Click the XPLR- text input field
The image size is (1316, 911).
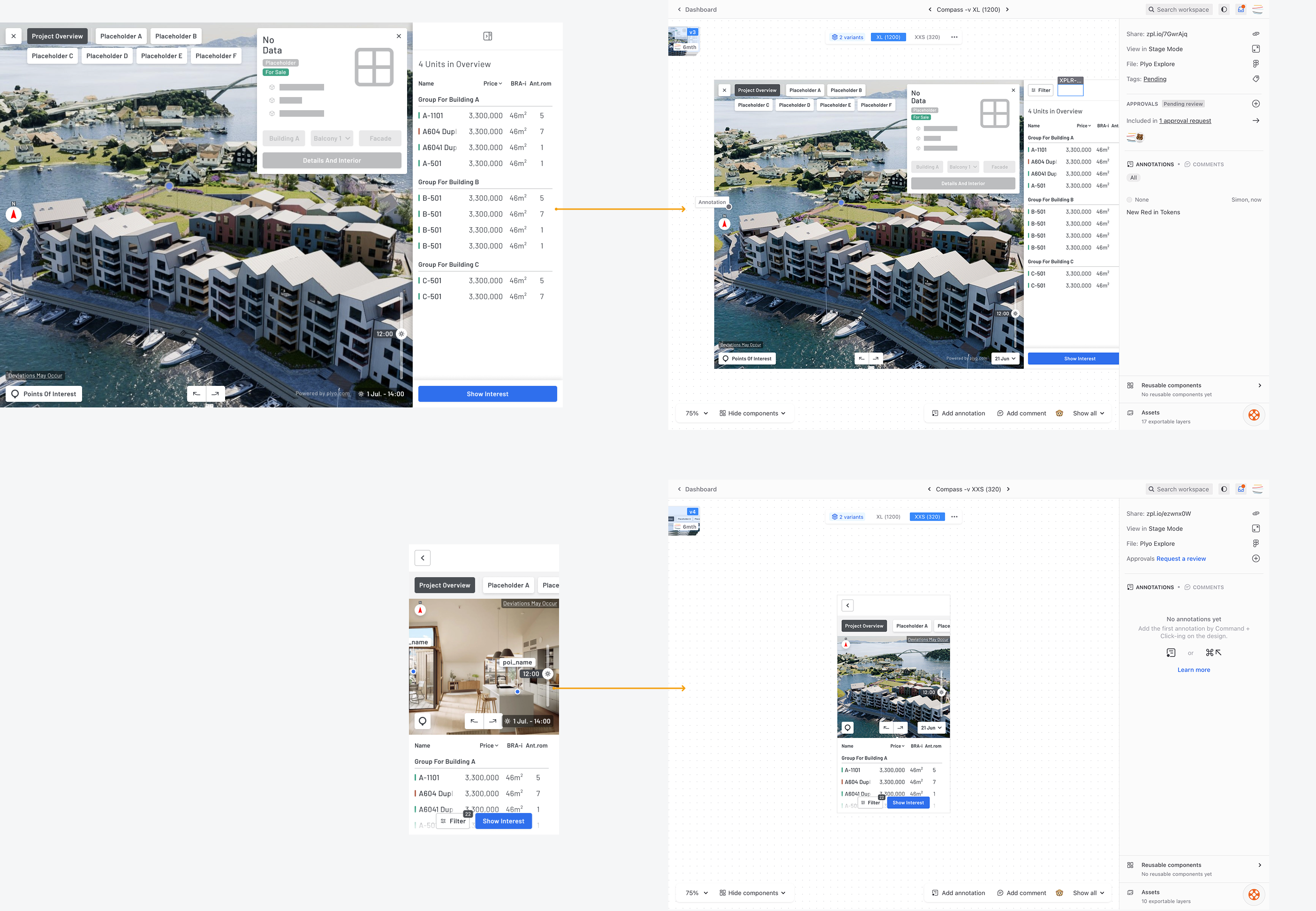[1070, 90]
